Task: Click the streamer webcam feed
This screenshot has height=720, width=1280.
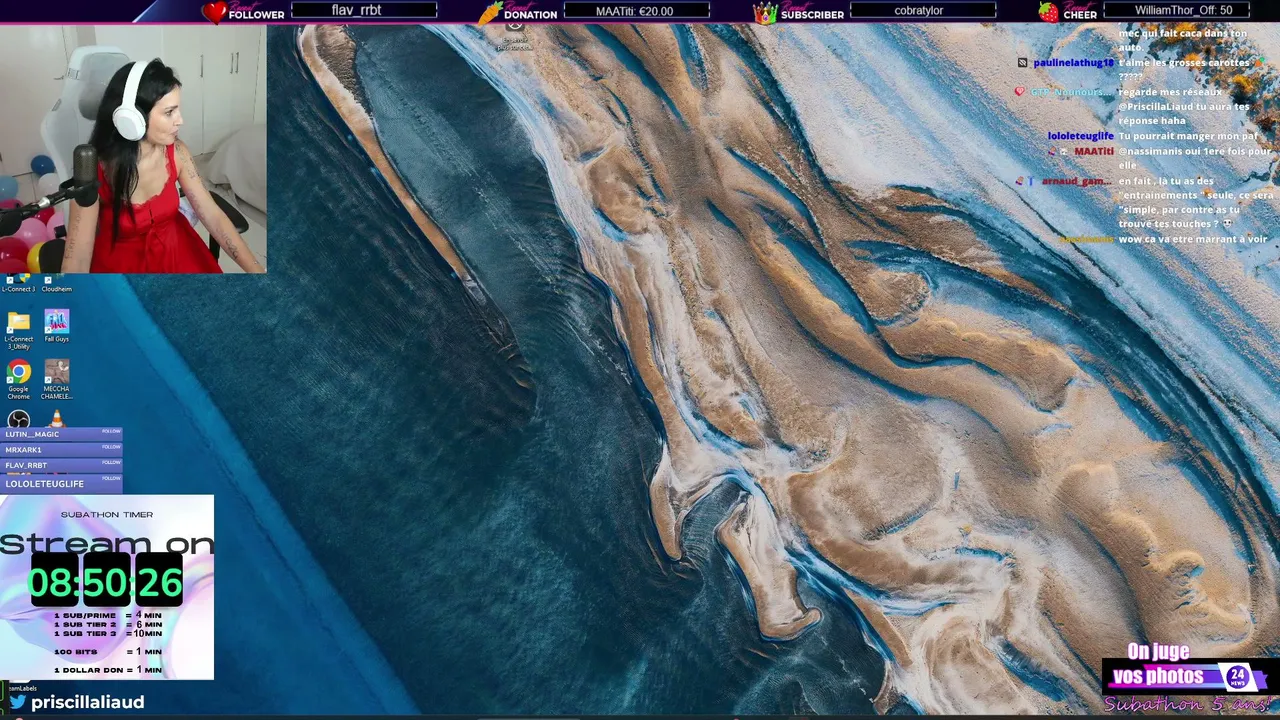Action: click(133, 148)
